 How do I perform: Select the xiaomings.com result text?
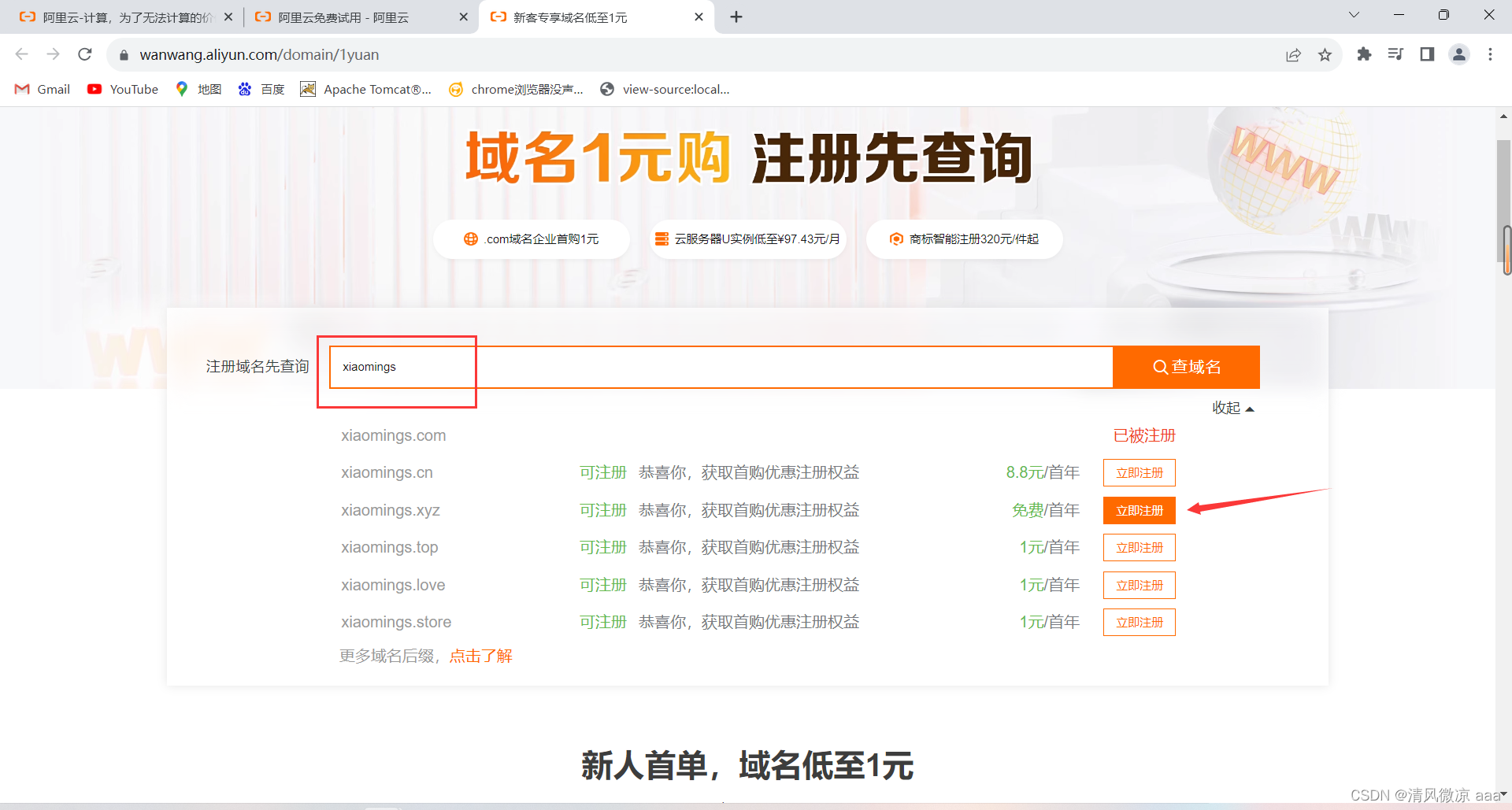393,435
